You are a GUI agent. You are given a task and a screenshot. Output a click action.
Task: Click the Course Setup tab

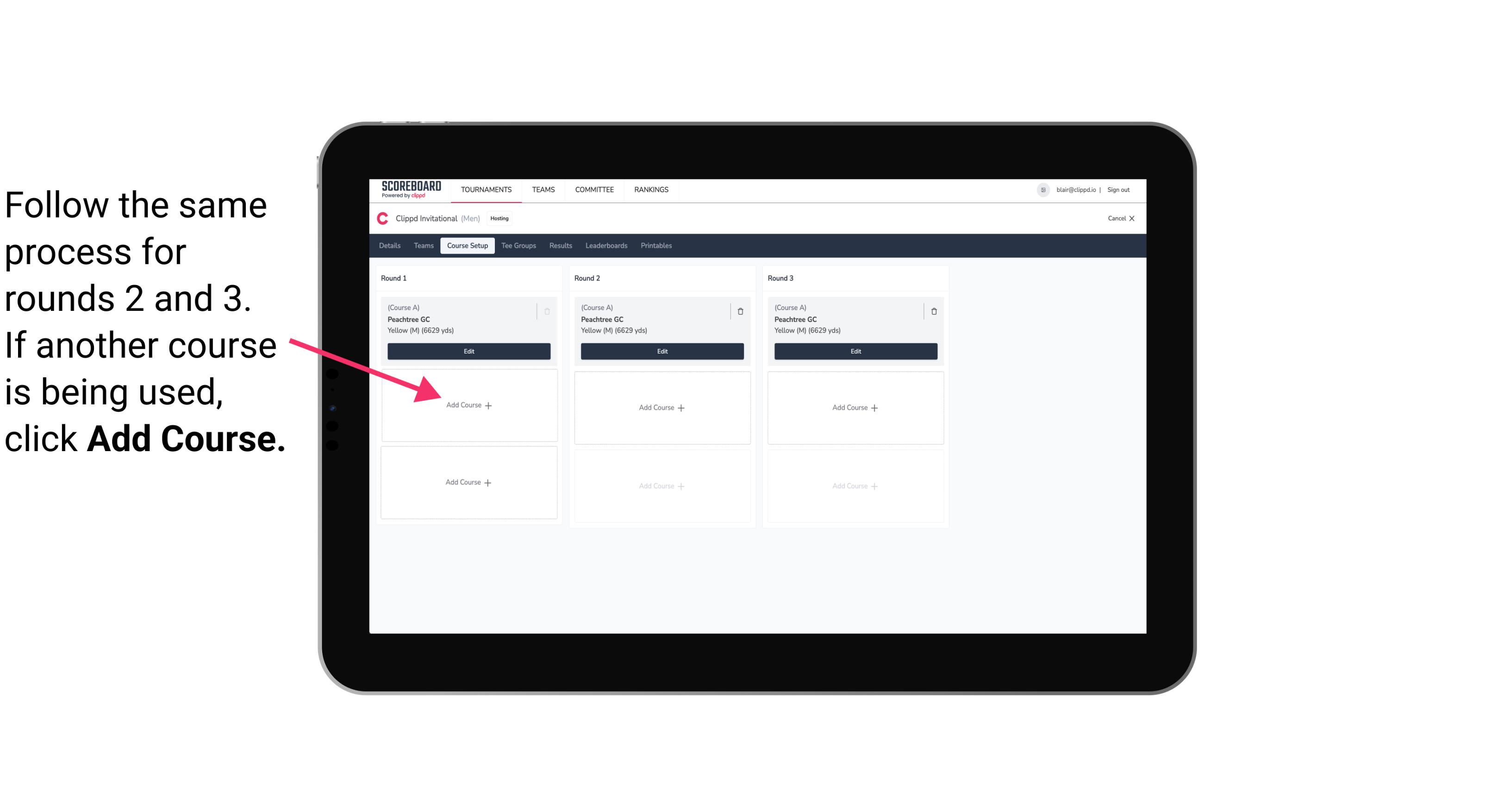pos(466,246)
